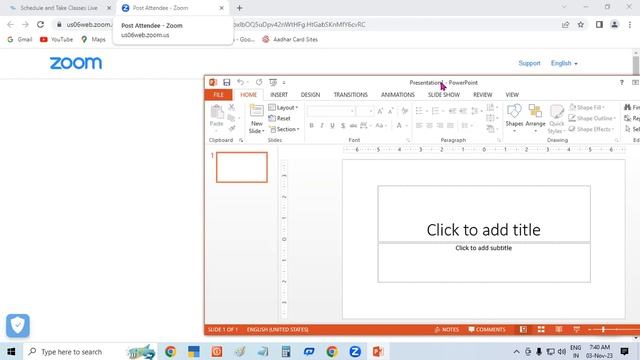This screenshot has height=360, width=640.
Task: Toggle Italic formatting
Action: 322,126
